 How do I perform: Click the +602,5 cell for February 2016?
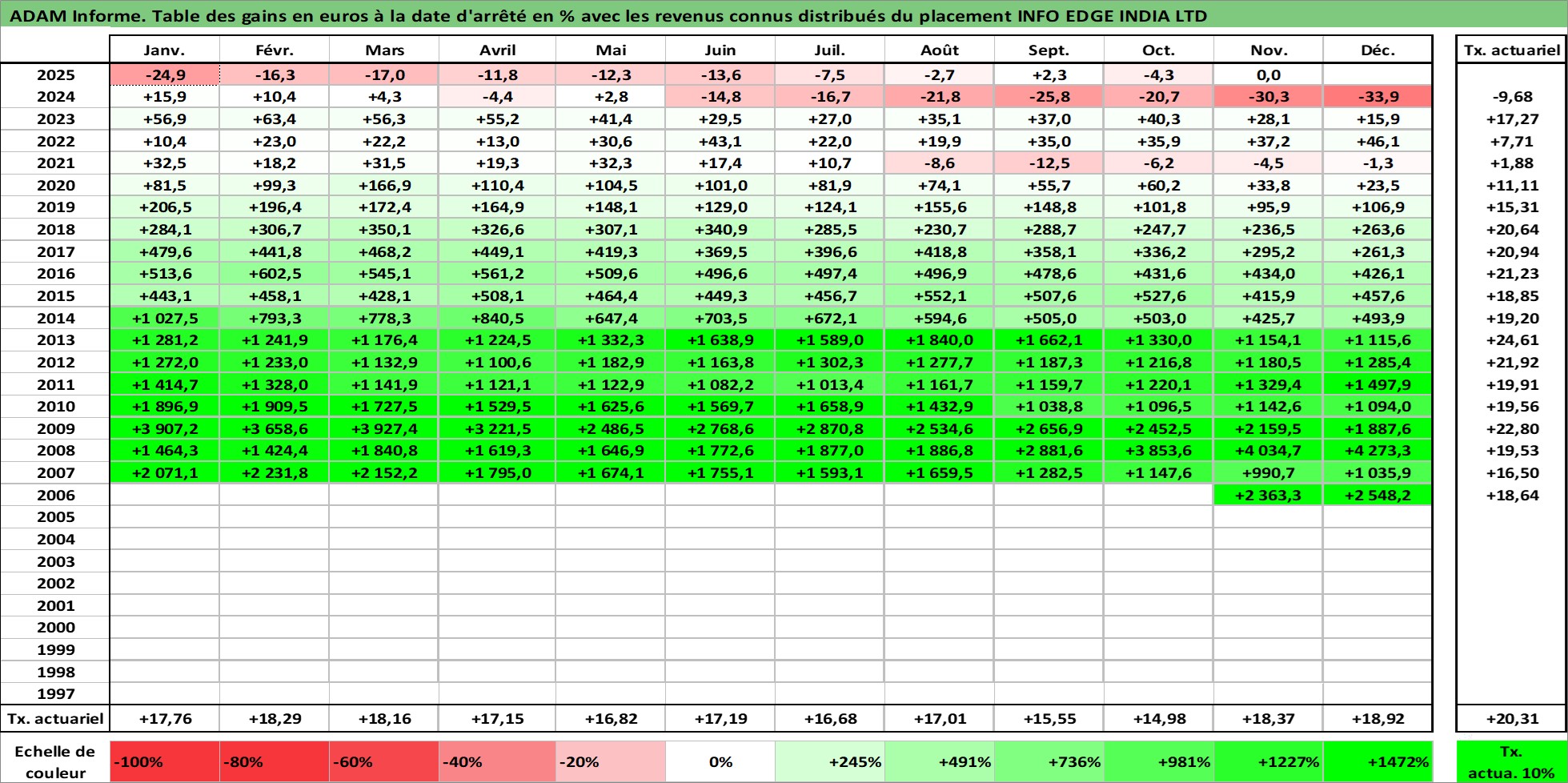point(275,274)
